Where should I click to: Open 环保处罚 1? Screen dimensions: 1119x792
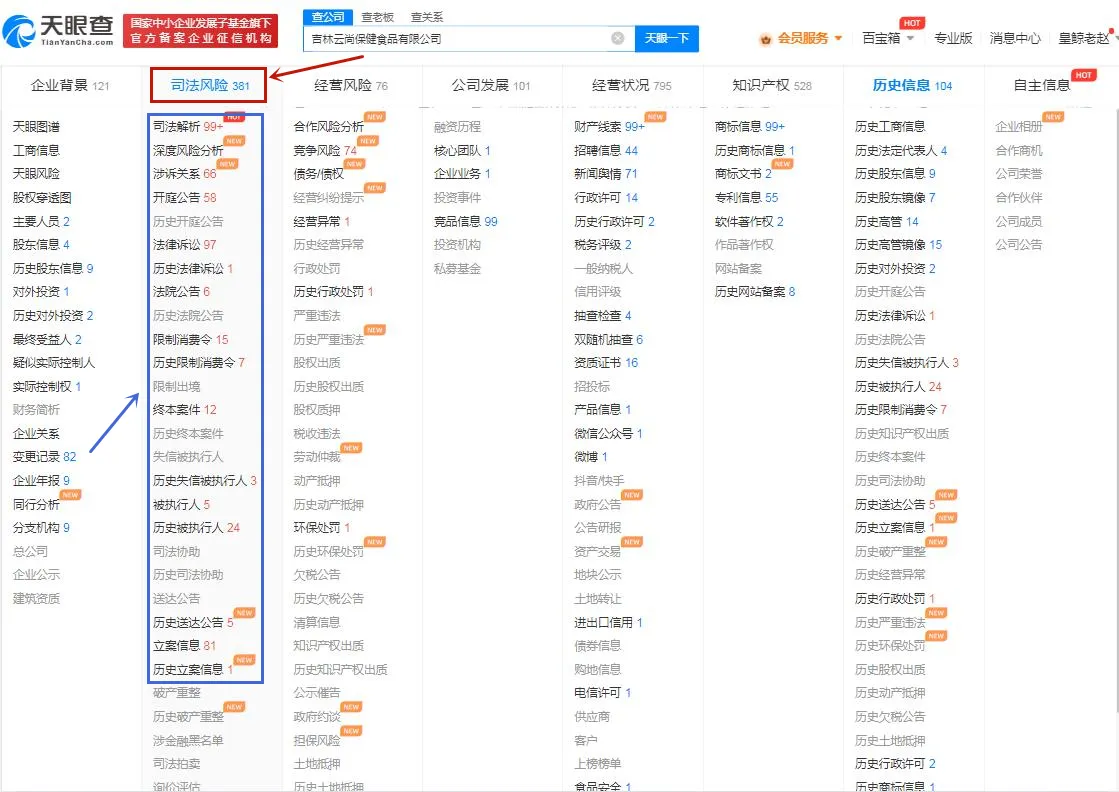[x=321, y=528]
